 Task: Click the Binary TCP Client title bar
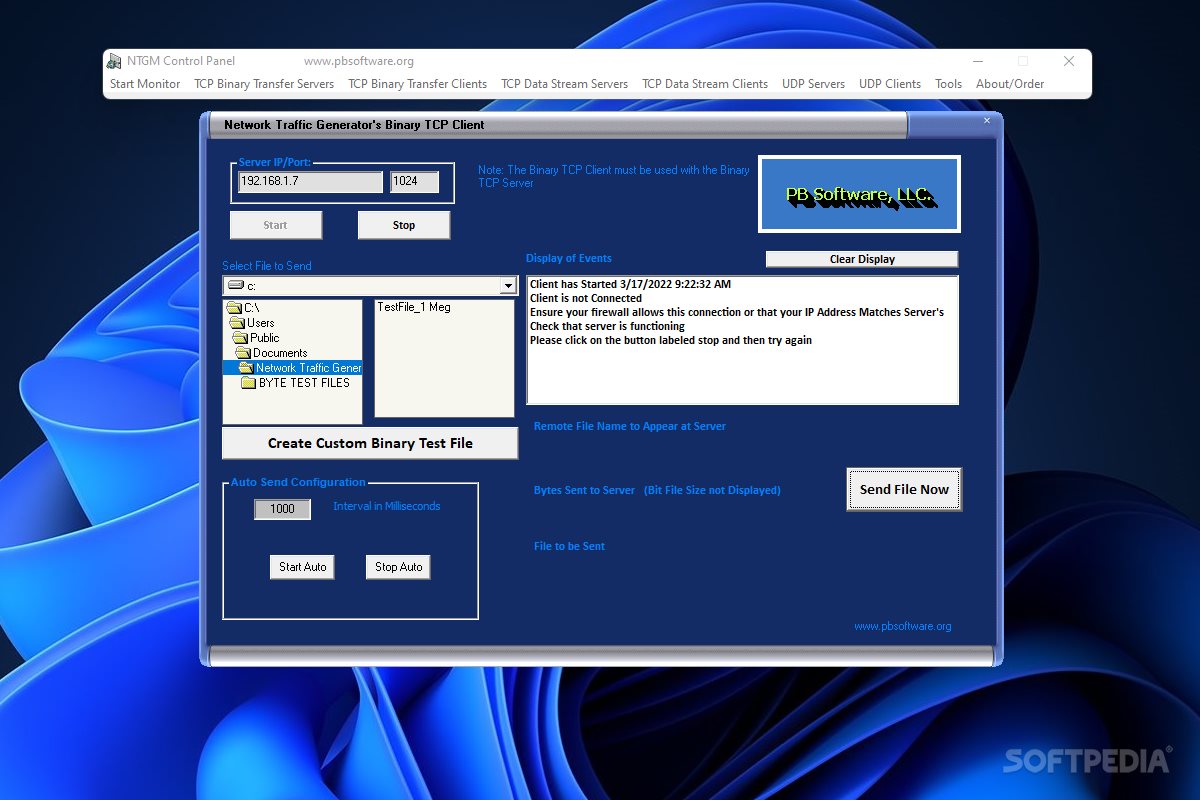click(556, 125)
